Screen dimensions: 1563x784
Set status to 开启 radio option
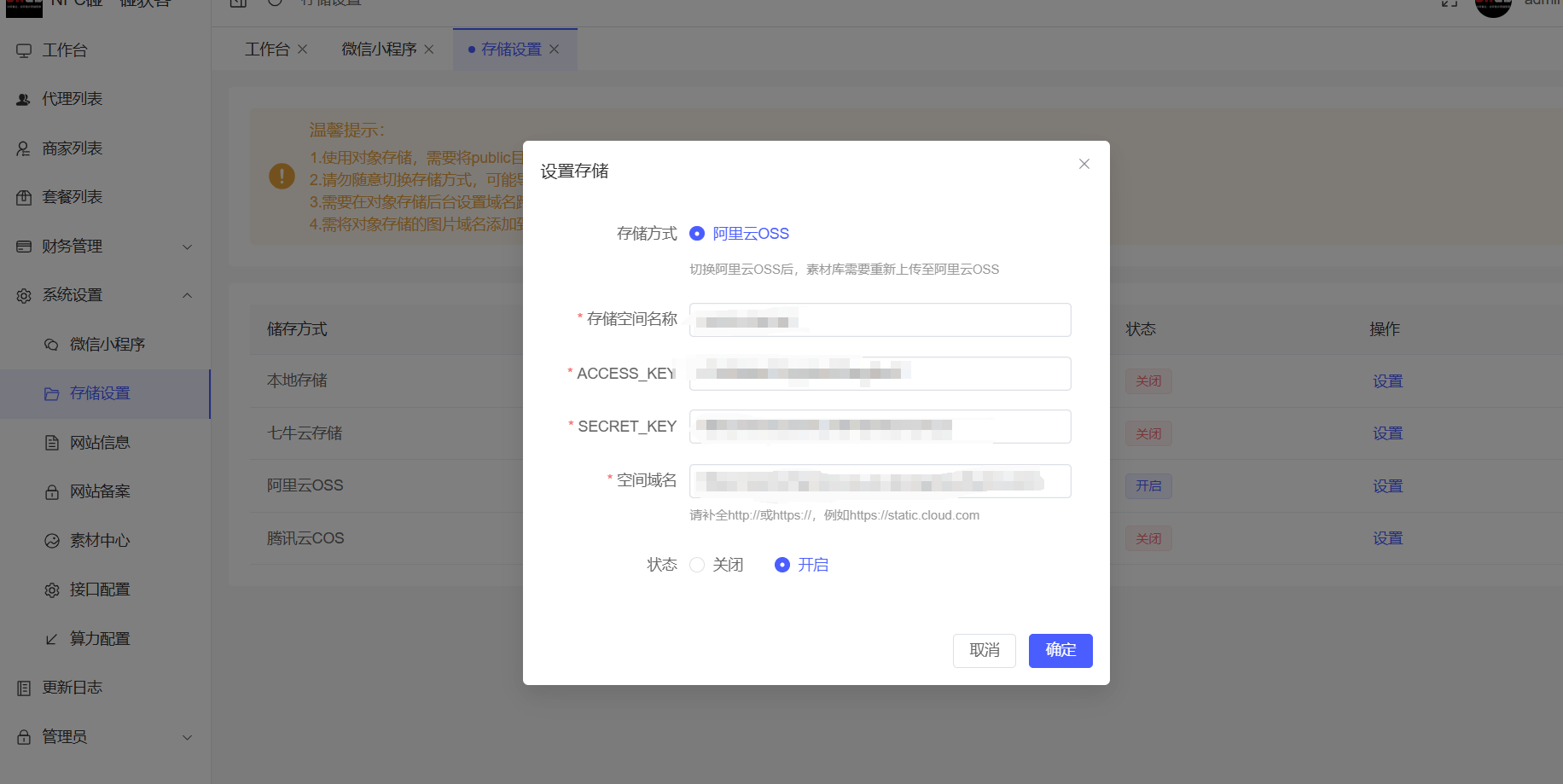click(x=782, y=565)
